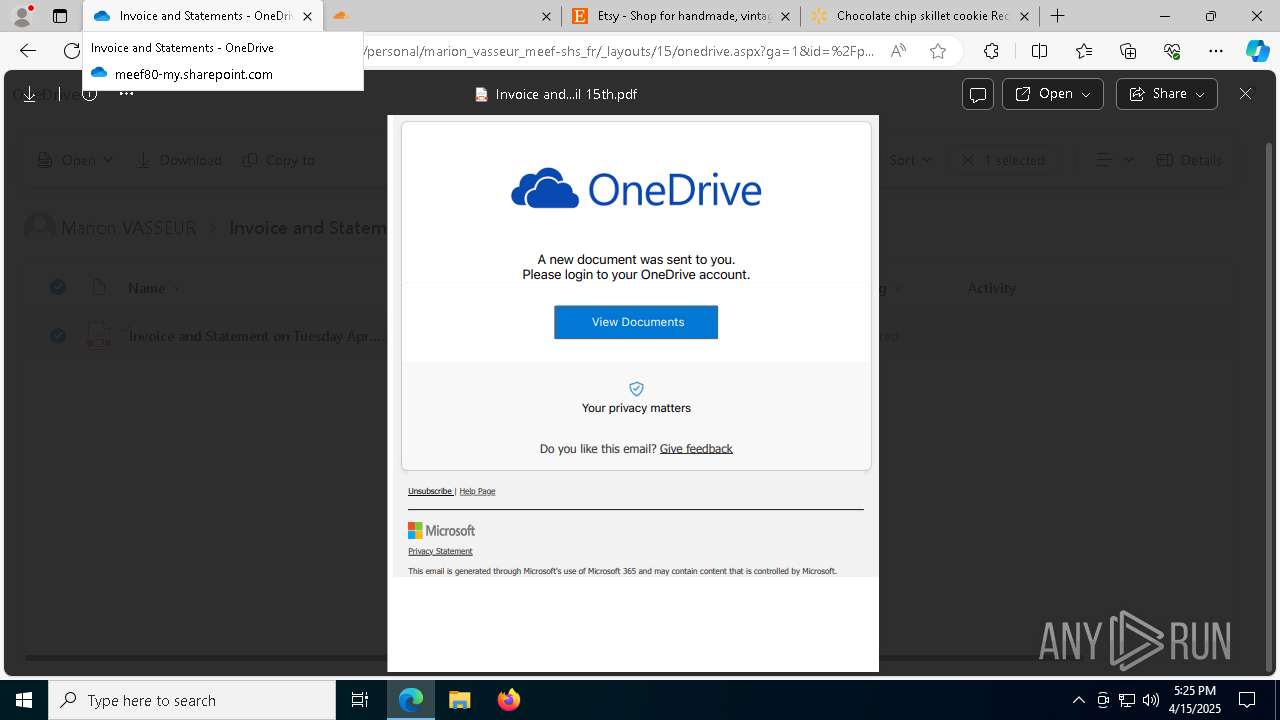Click Download in the background command bar
This screenshot has width=1280, height=720.
point(179,160)
